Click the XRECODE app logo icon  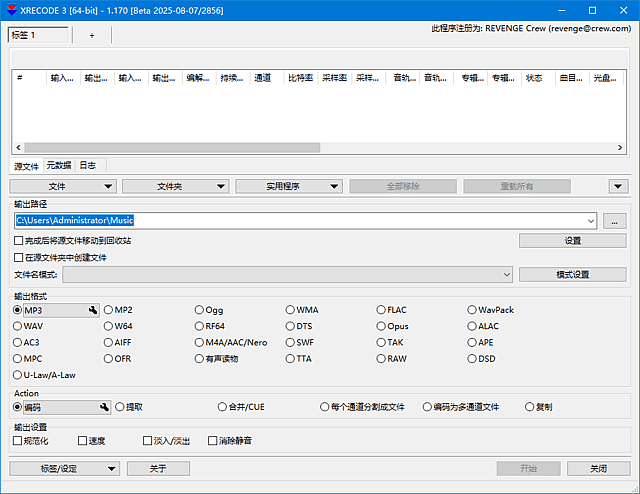coord(11,10)
